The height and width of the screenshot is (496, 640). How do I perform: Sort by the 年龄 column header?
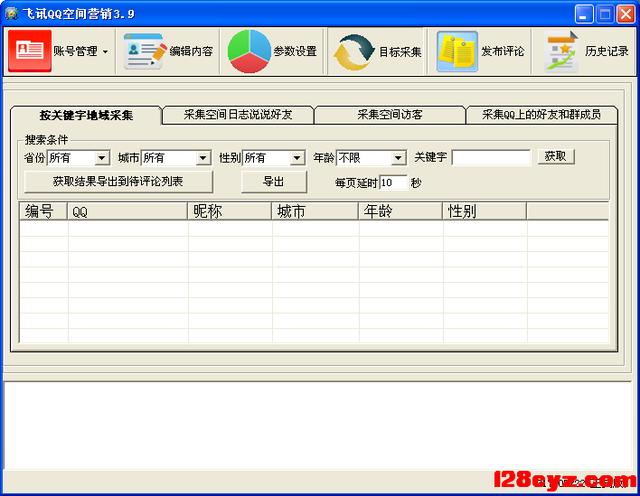401,211
